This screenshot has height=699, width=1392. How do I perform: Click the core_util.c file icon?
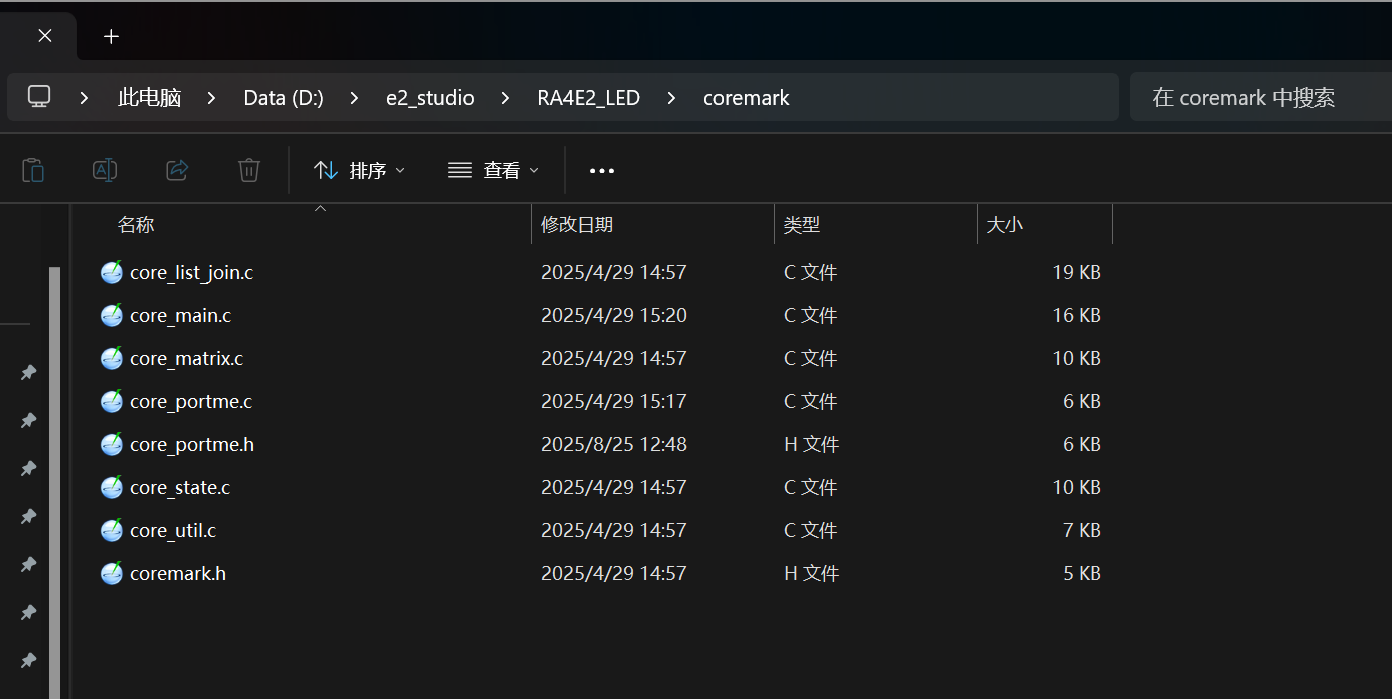click(112, 530)
